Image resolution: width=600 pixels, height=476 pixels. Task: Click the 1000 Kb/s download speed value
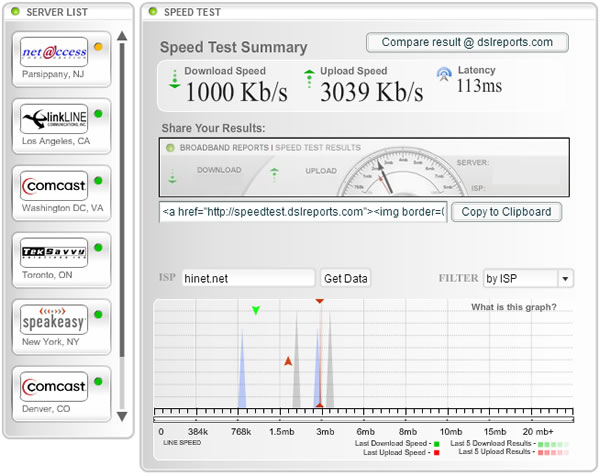[236, 93]
